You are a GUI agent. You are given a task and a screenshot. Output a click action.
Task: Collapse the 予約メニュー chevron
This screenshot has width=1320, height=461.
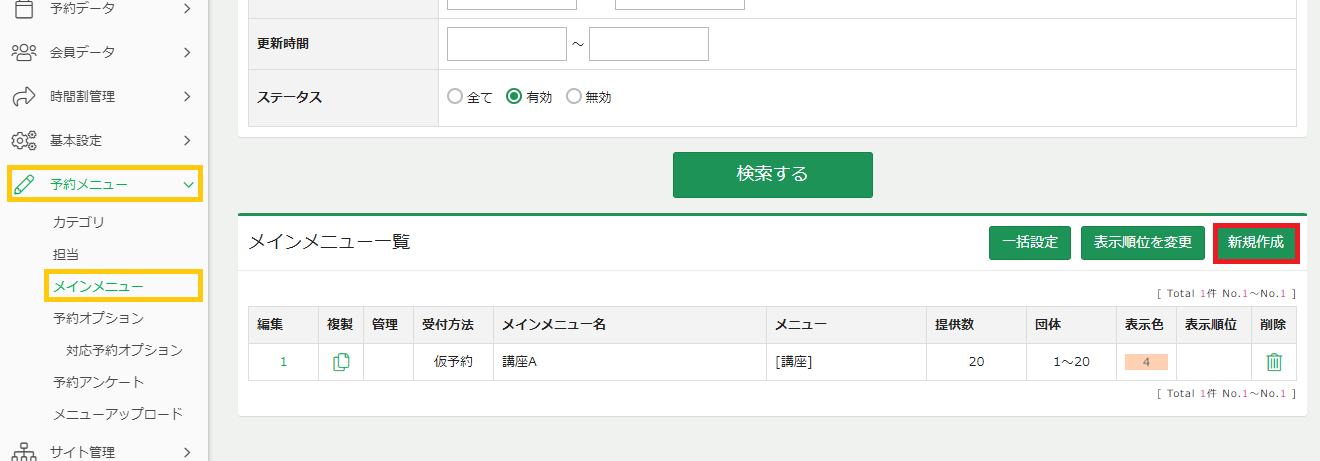[x=188, y=184]
